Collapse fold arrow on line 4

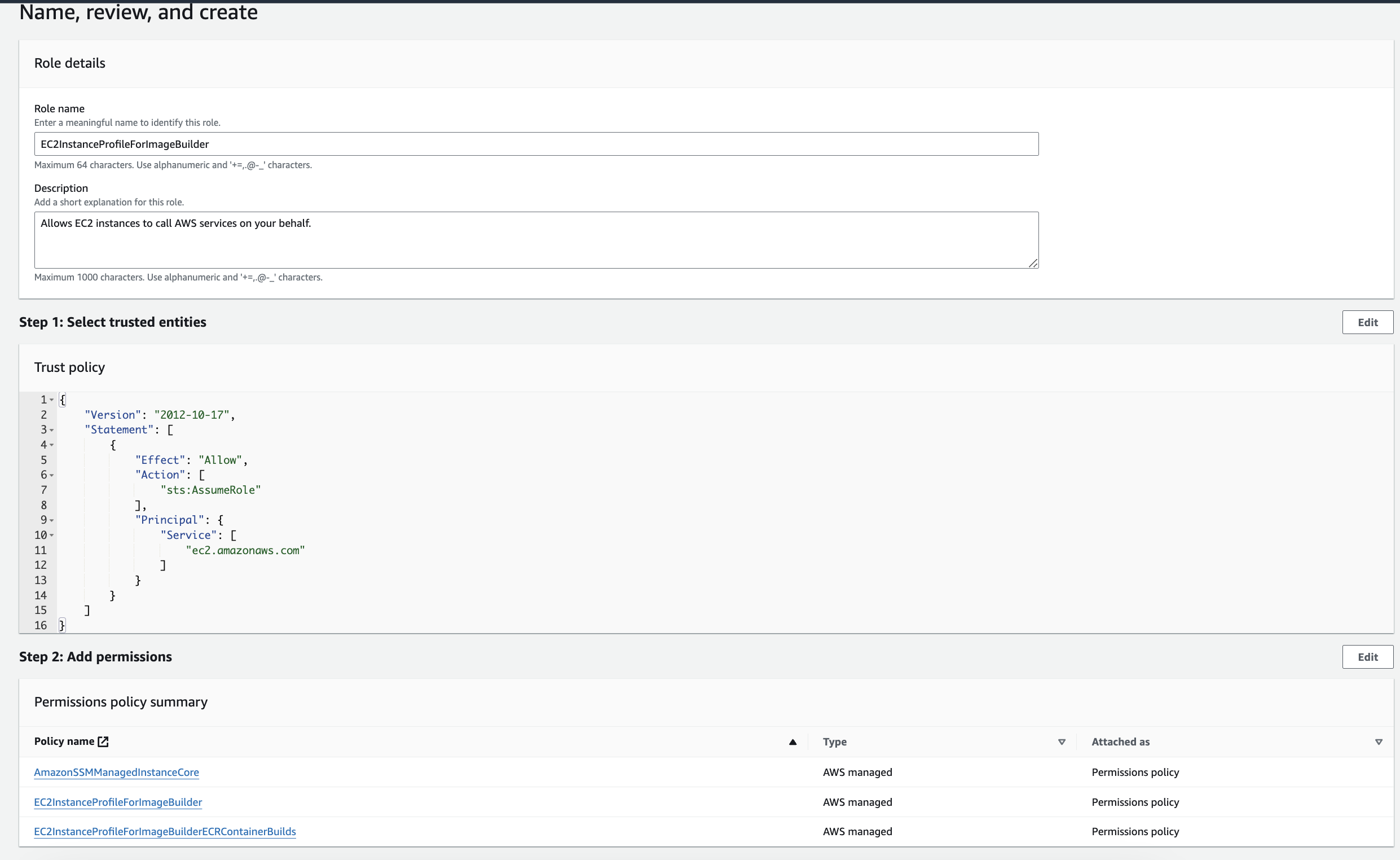tap(52, 445)
